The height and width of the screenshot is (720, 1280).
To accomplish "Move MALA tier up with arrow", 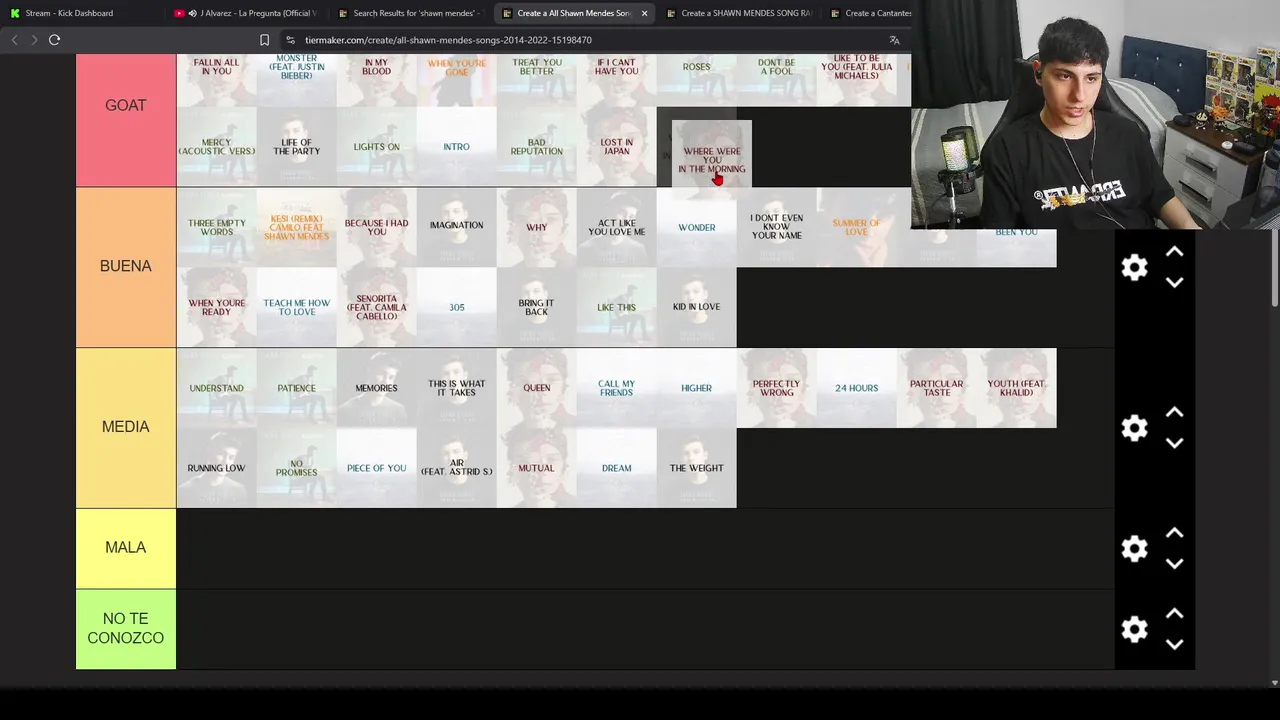I will [1174, 533].
